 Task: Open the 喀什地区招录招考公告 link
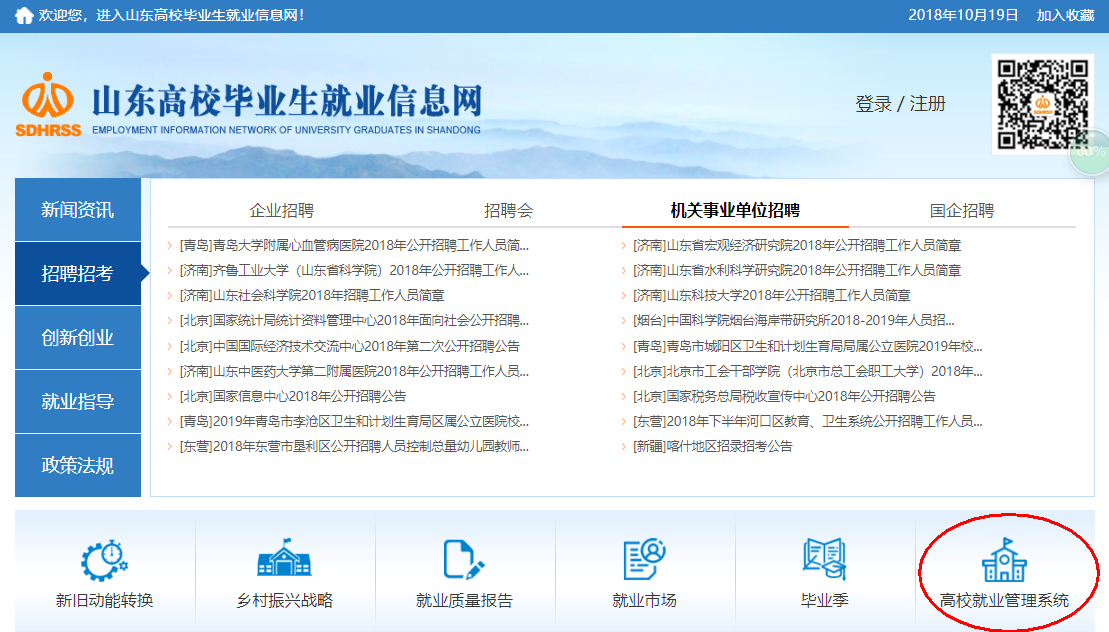(x=712, y=446)
